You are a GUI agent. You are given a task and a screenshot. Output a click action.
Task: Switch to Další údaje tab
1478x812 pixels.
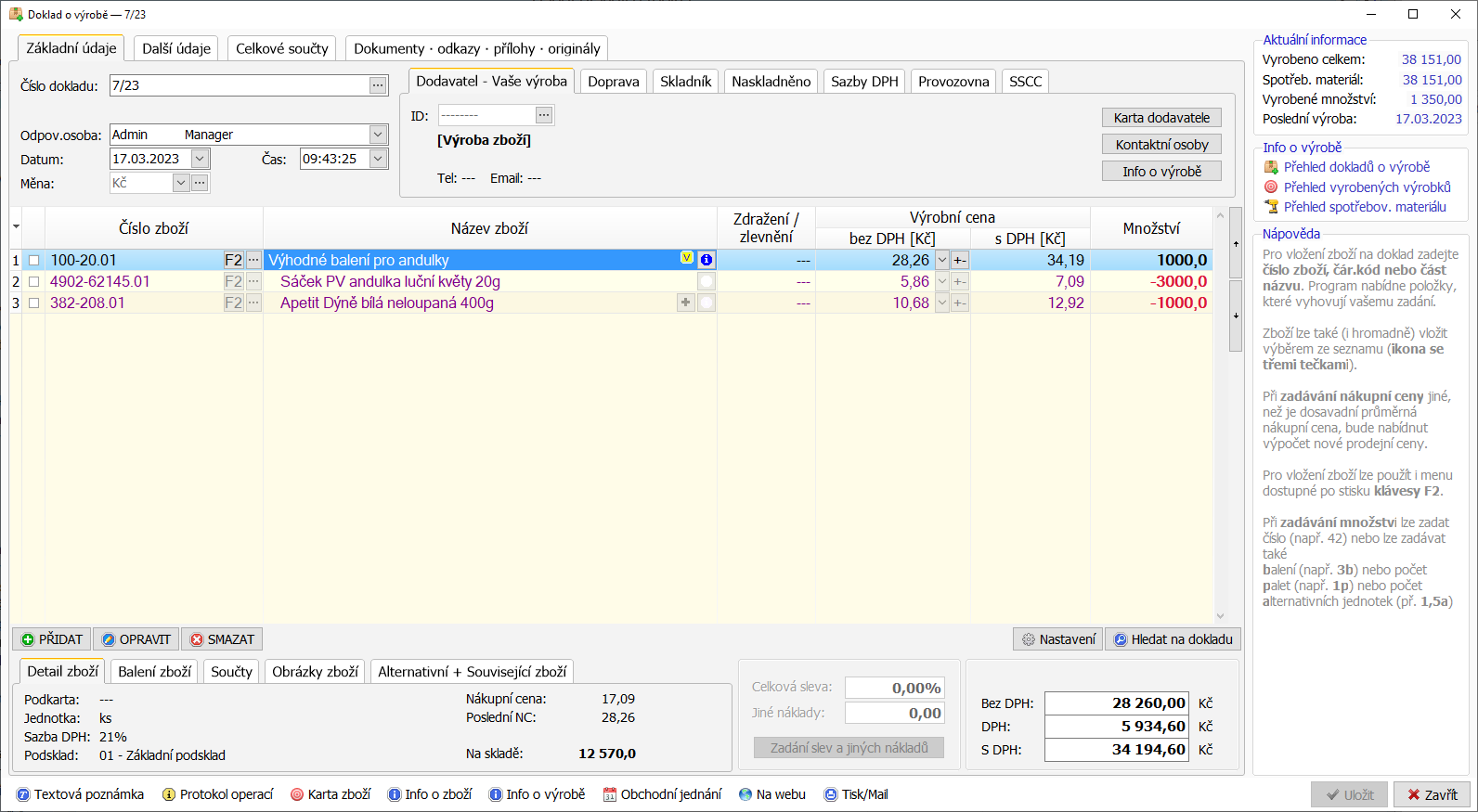(176, 48)
